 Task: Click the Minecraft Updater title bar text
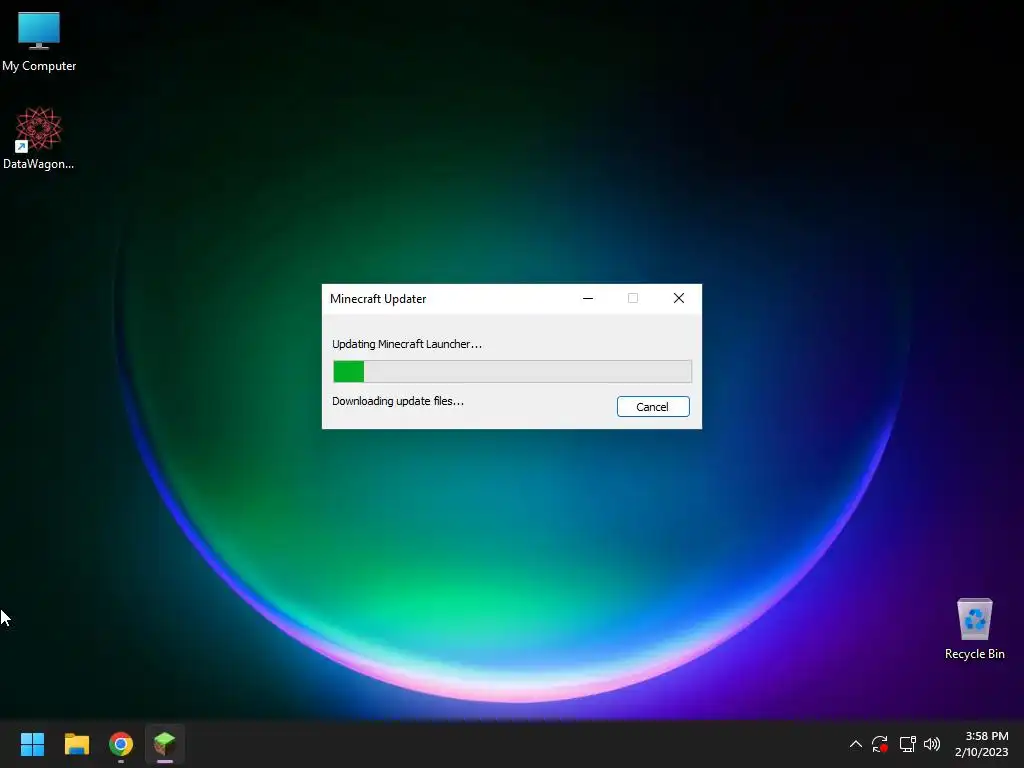[x=378, y=298]
